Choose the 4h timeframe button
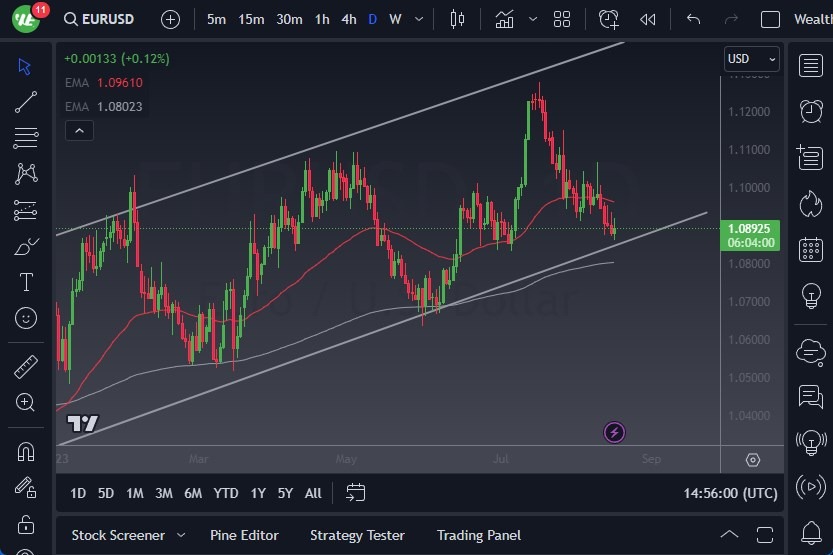Image resolution: width=833 pixels, height=555 pixels. [348, 19]
